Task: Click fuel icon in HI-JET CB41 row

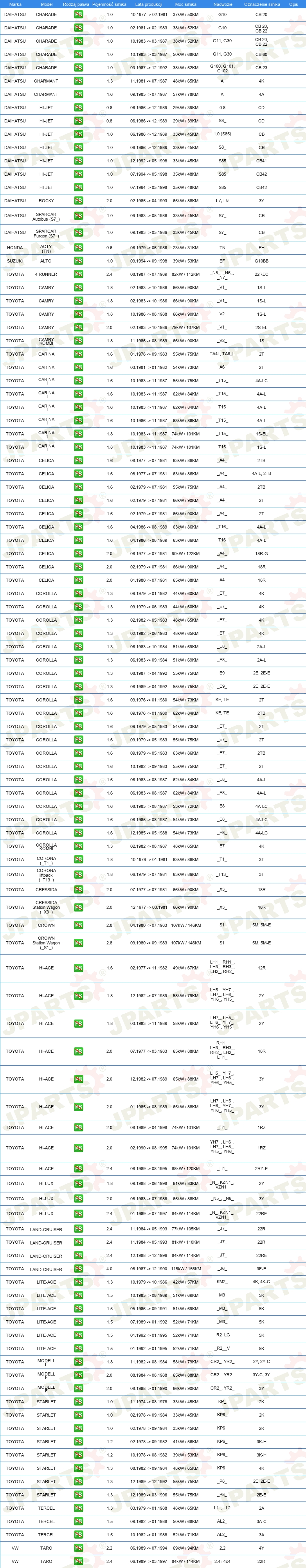Action: pyautogui.click(x=79, y=161)
